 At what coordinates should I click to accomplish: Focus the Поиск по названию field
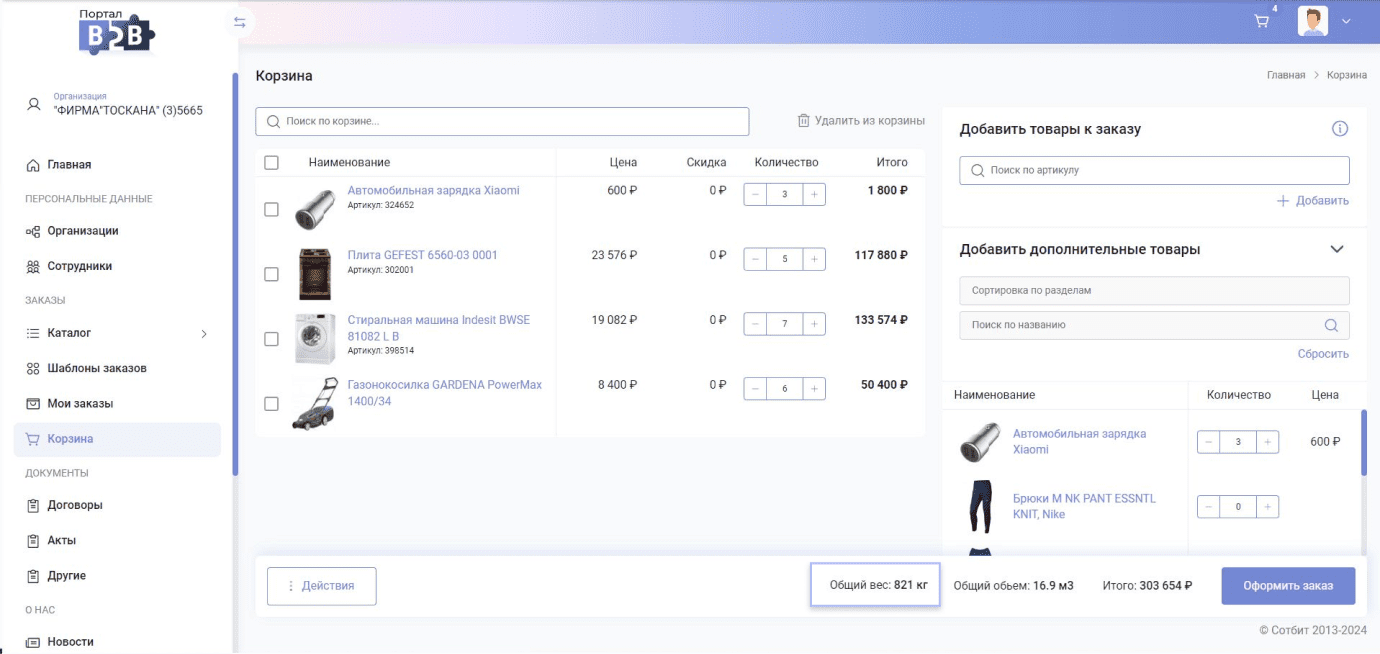[x=1154, y=325]
